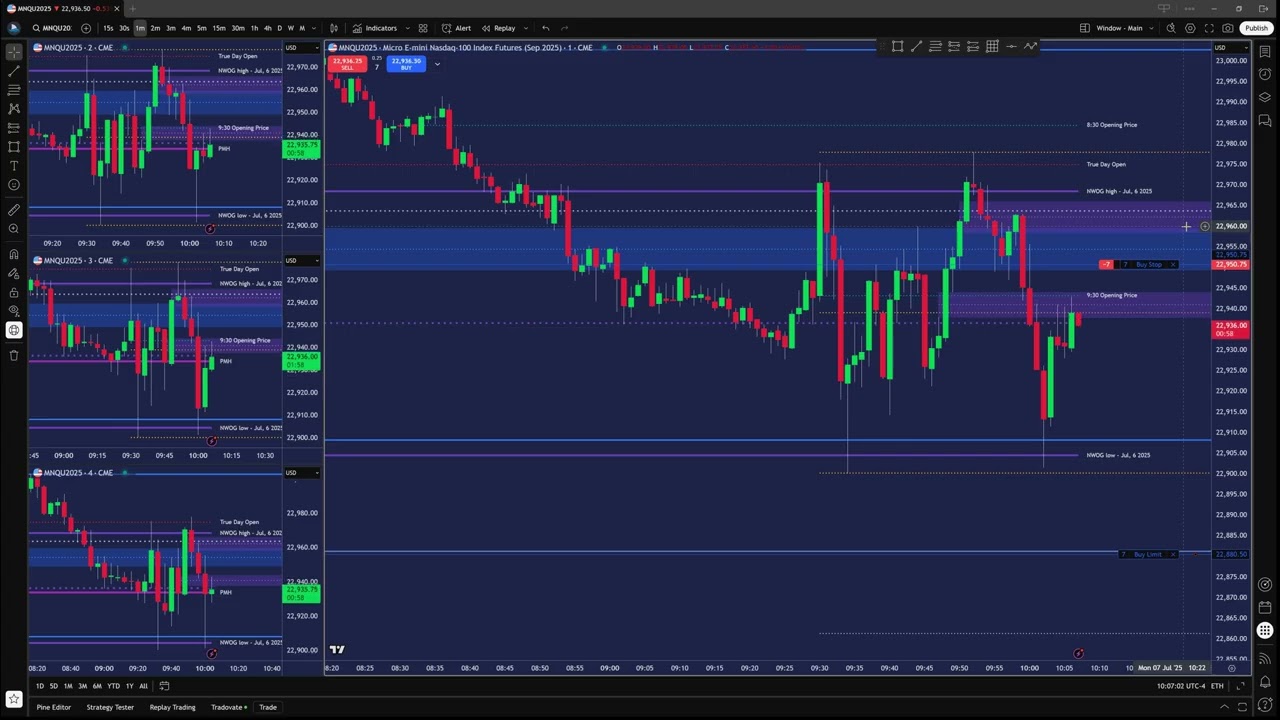
Task: Click the blue BUY 22,936.50 button
Action: click(406, 64)
